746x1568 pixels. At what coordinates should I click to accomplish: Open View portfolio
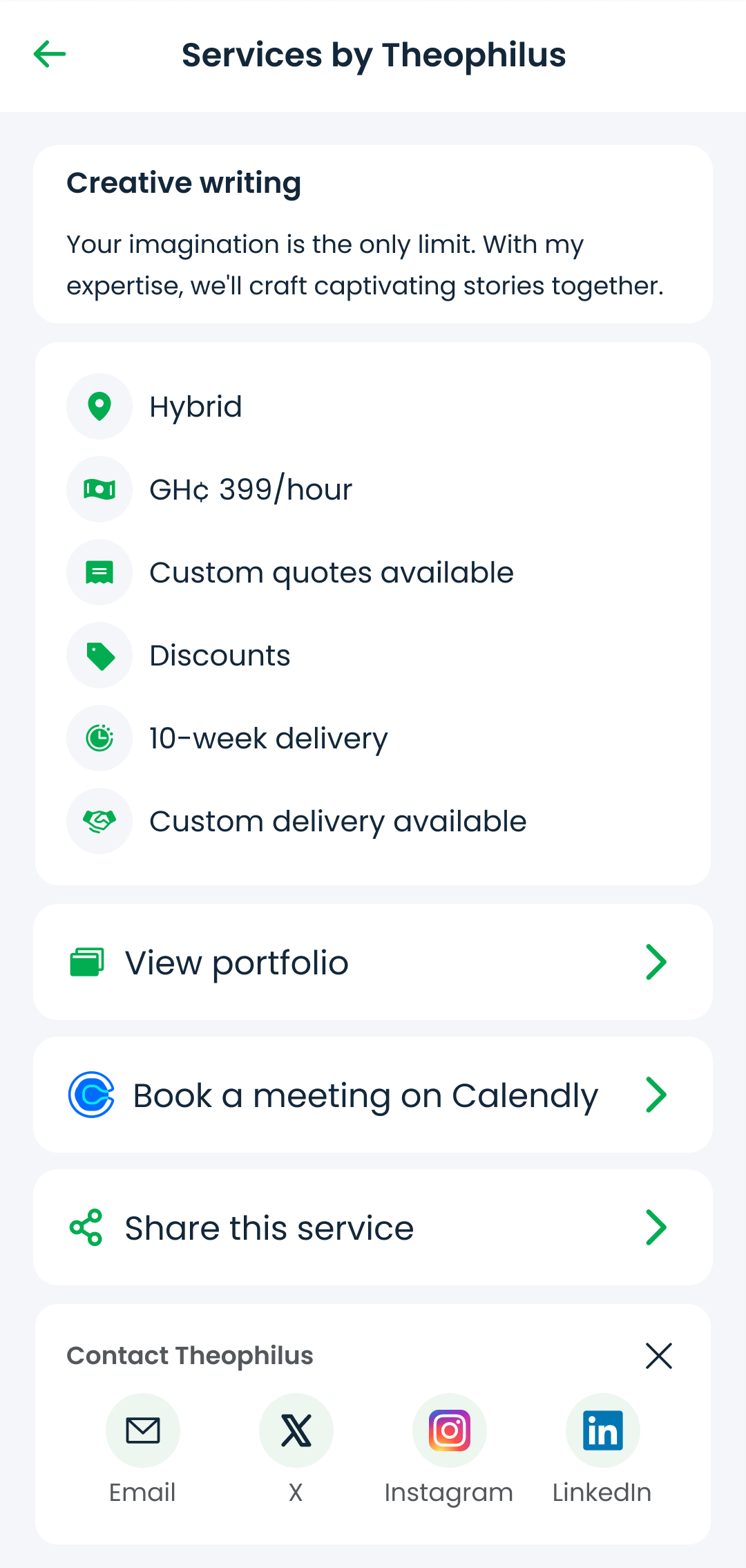373,962
